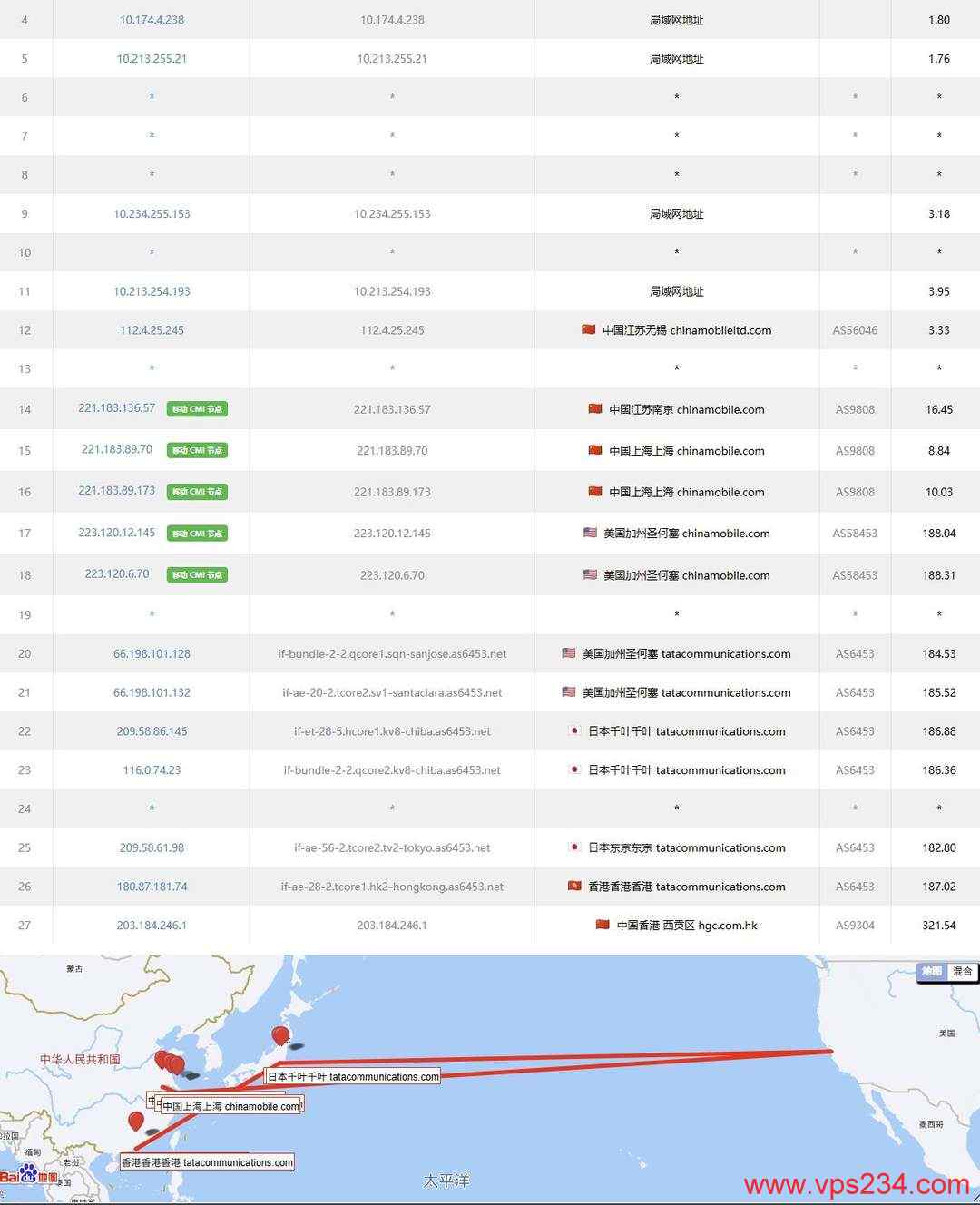Switch map to 混合 hybrid view
This screenshot has width=980, height=1205.
pyautogui.click(x=962, y=971)
